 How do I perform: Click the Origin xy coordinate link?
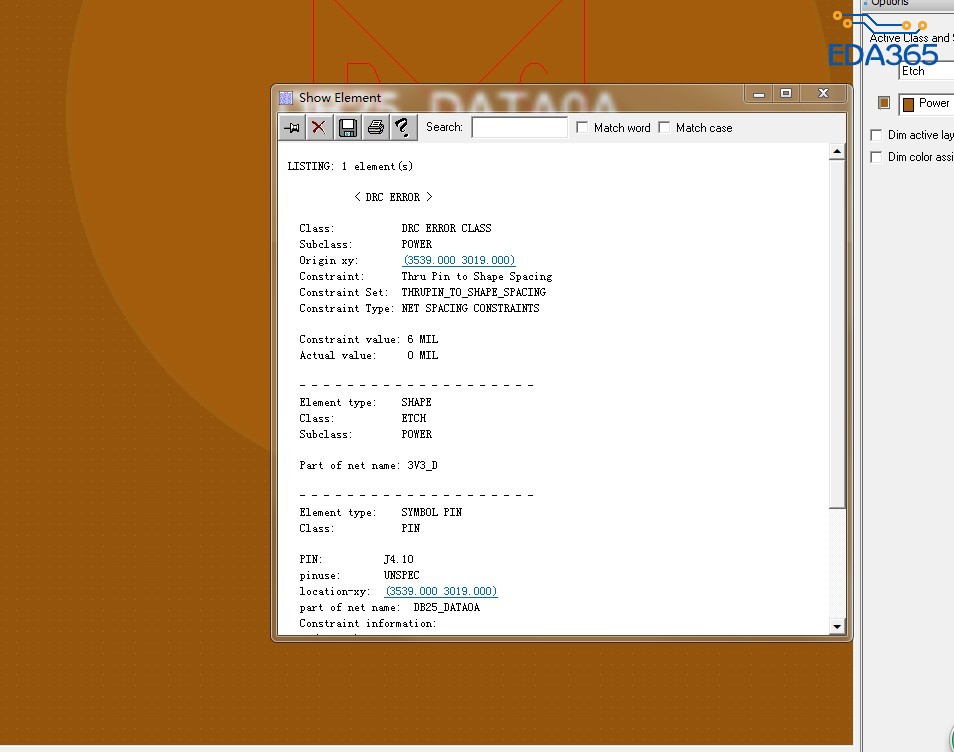click(x=459, y=260)
